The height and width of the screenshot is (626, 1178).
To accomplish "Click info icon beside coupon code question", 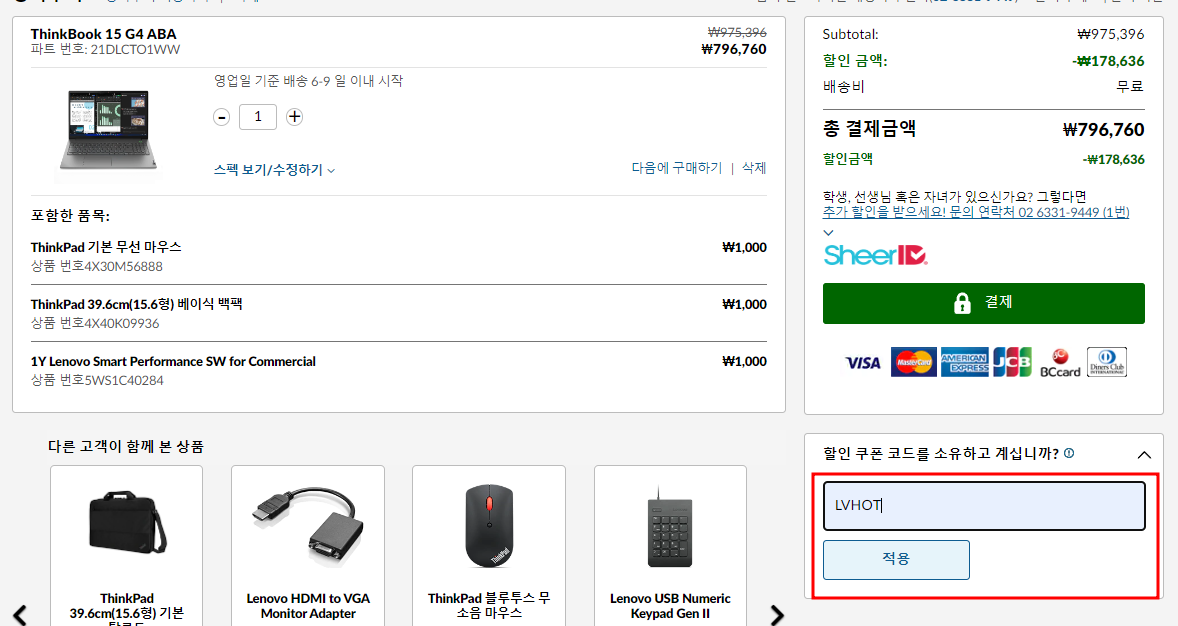I will [1069, 453].
